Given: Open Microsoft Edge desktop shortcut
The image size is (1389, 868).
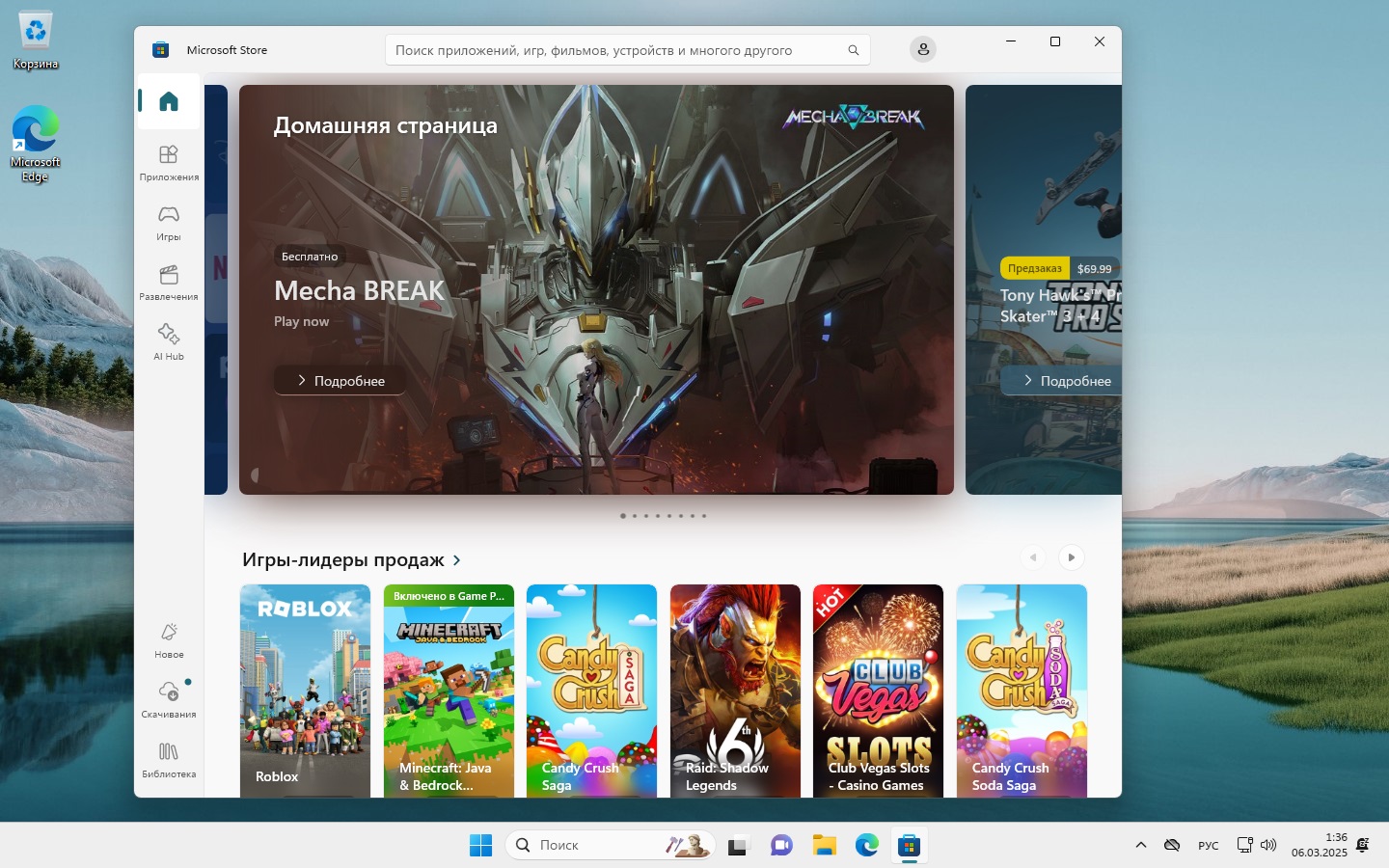Looking at the screenshot, I should click(x=36, y=143).
